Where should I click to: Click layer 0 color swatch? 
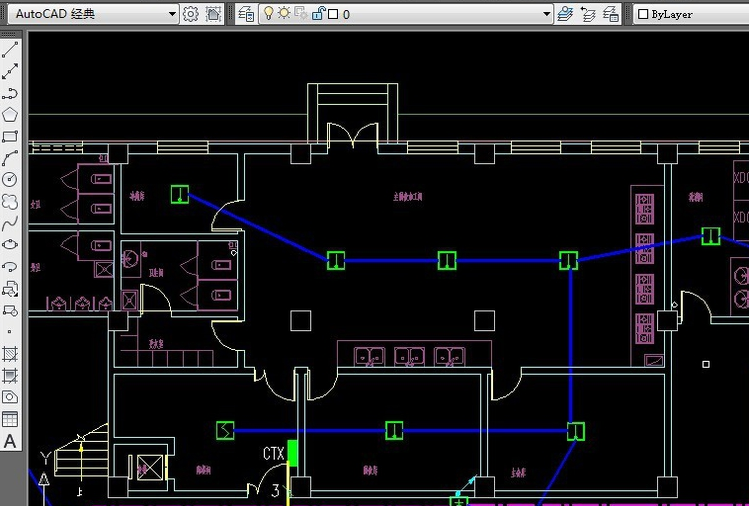333,14
